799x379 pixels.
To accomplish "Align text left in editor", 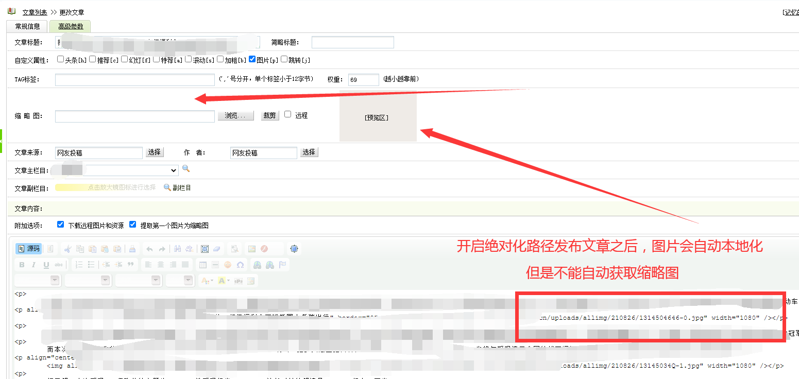I will tap(148, 264).
